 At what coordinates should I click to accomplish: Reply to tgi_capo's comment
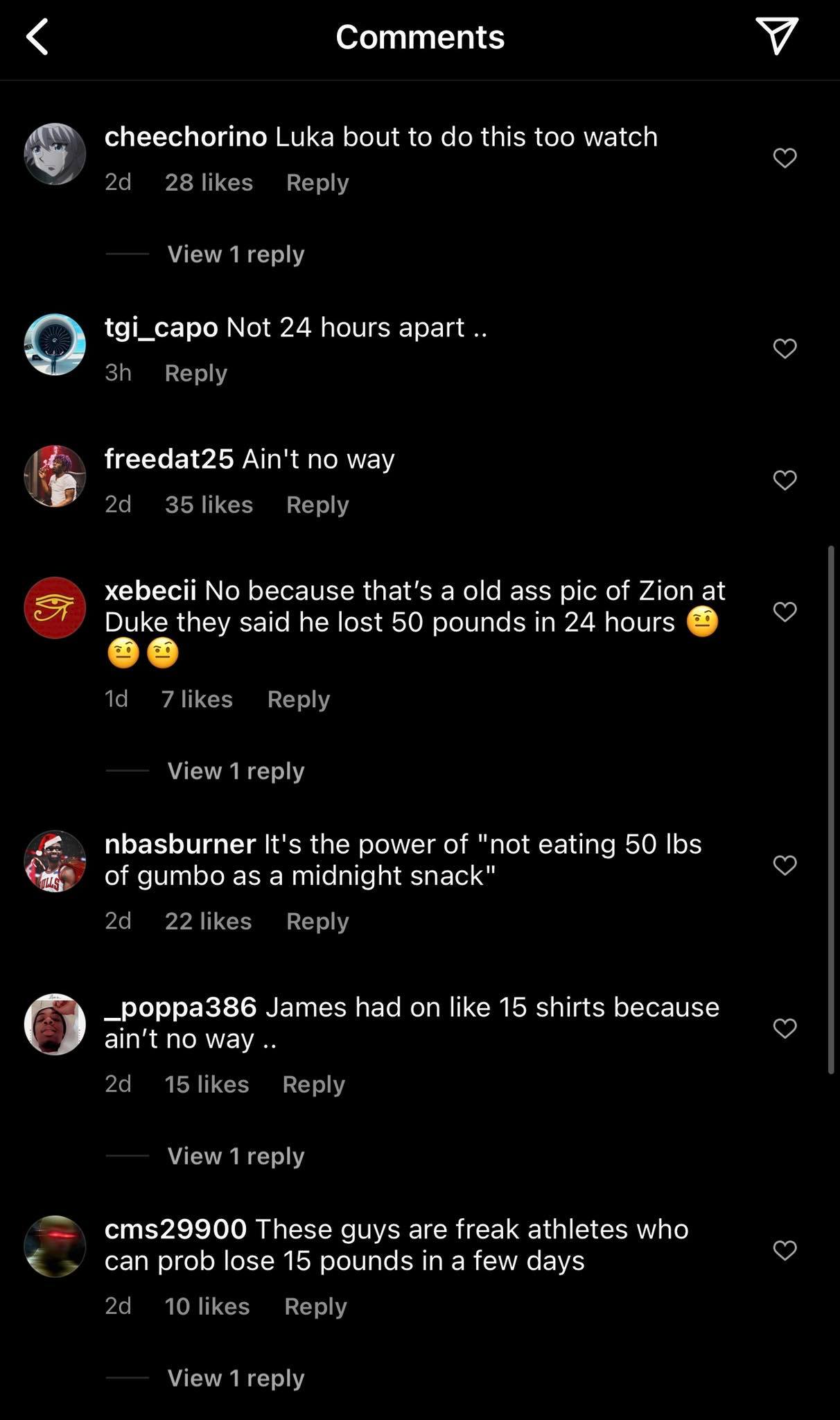[x=196, y=373]
